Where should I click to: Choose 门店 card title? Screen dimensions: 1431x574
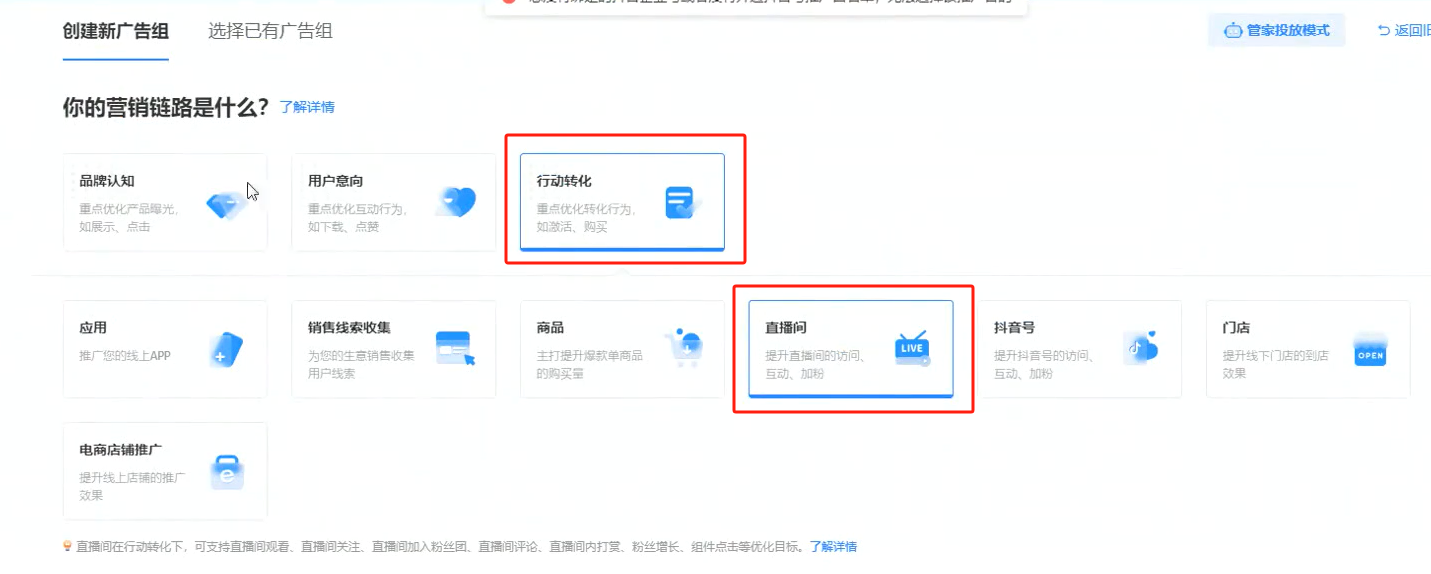coord(1236,328)
